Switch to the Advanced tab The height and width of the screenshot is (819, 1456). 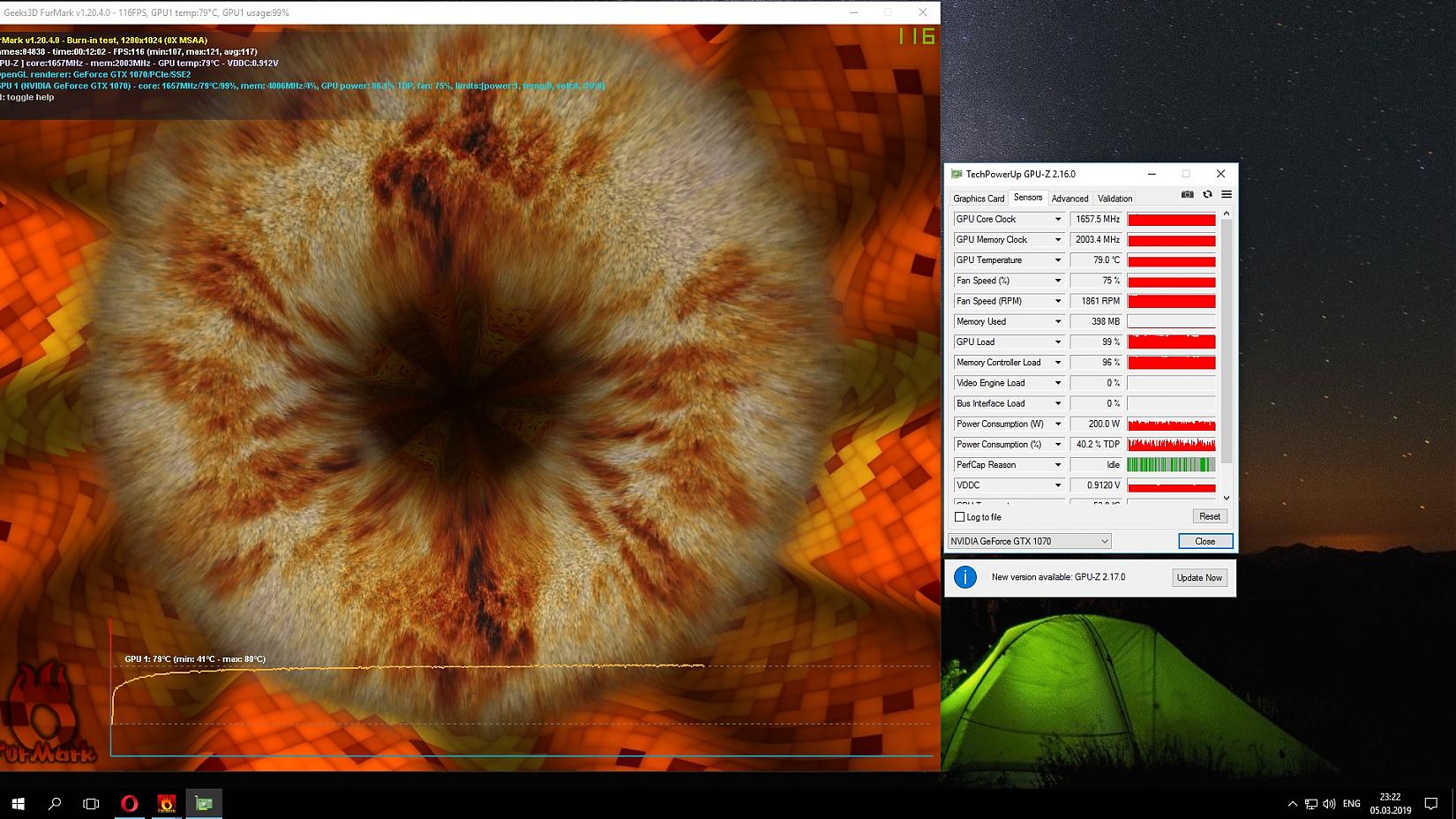(x=1069, y=199)
